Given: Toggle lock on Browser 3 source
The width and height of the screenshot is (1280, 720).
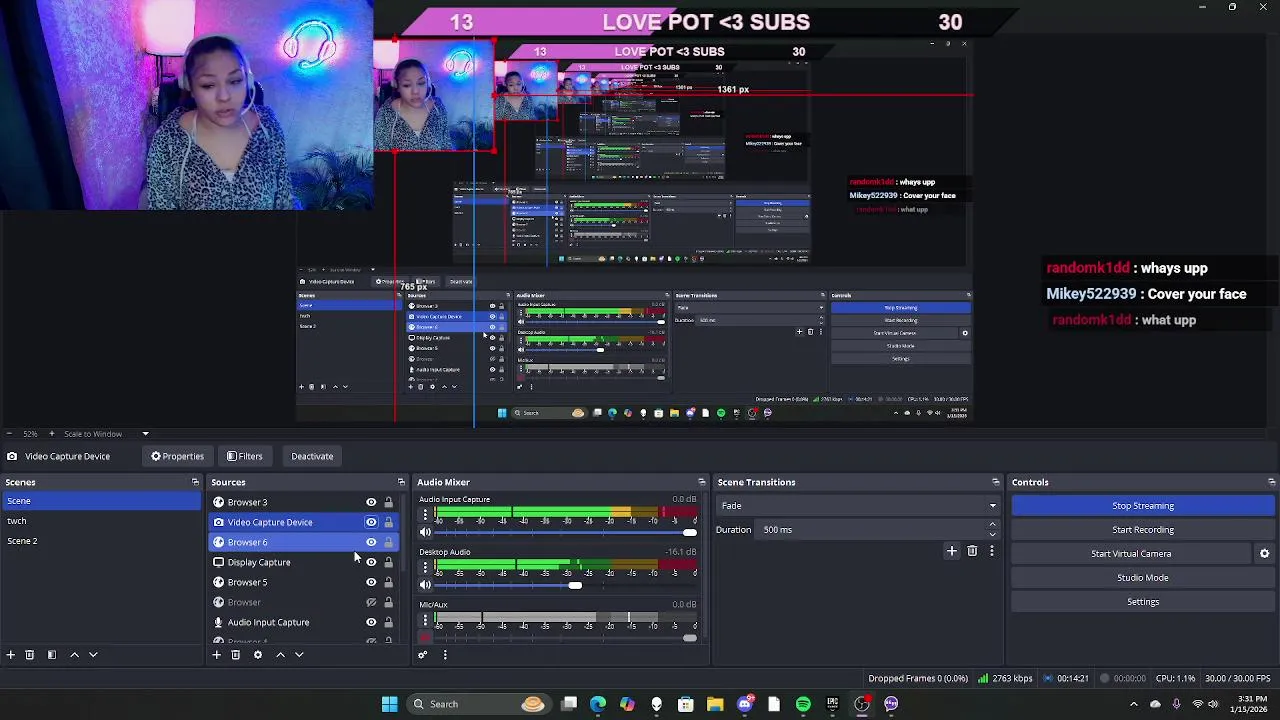Looking at the screenshot, I should click(x=389, y=502).
